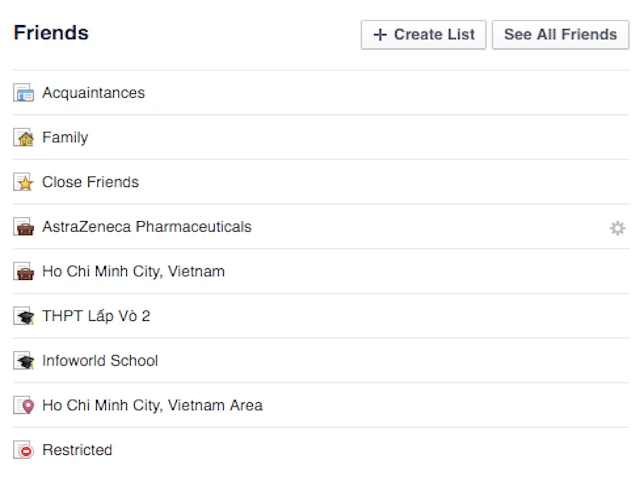Click the See All Friends button
640x480 pixels.
point(560,35)
